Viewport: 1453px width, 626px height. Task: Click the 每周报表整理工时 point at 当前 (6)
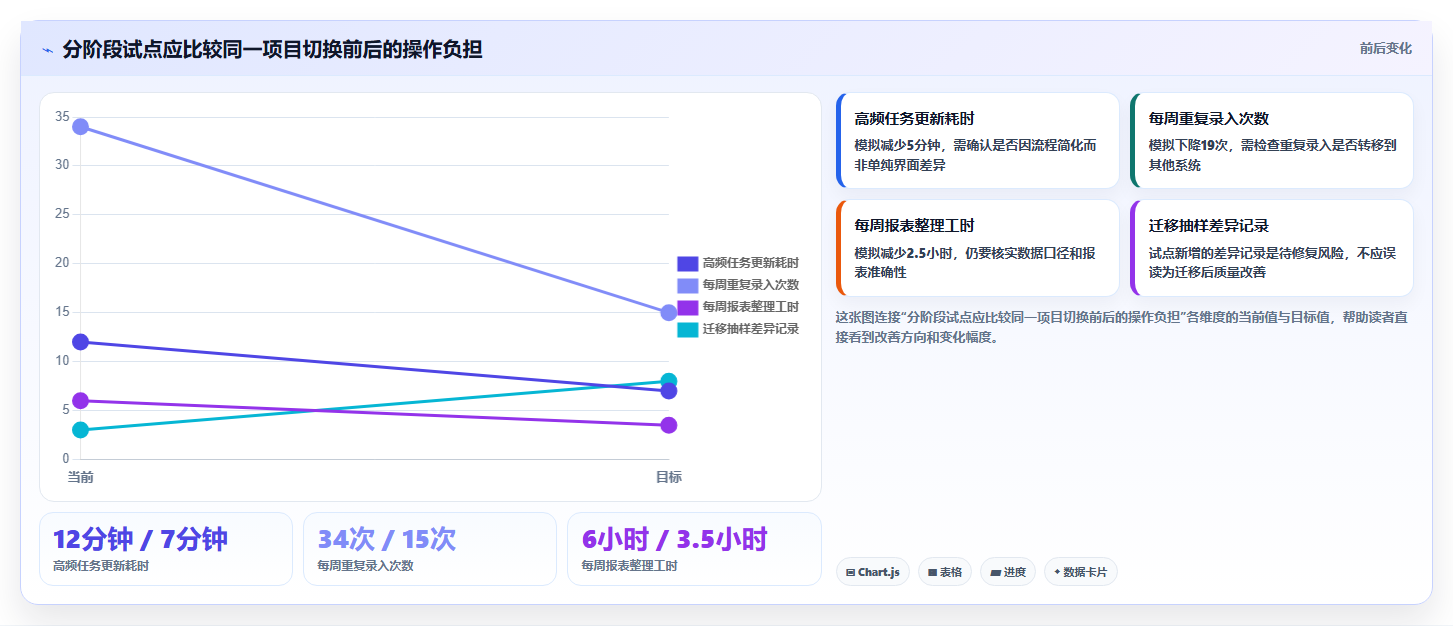tap(80, 400)
